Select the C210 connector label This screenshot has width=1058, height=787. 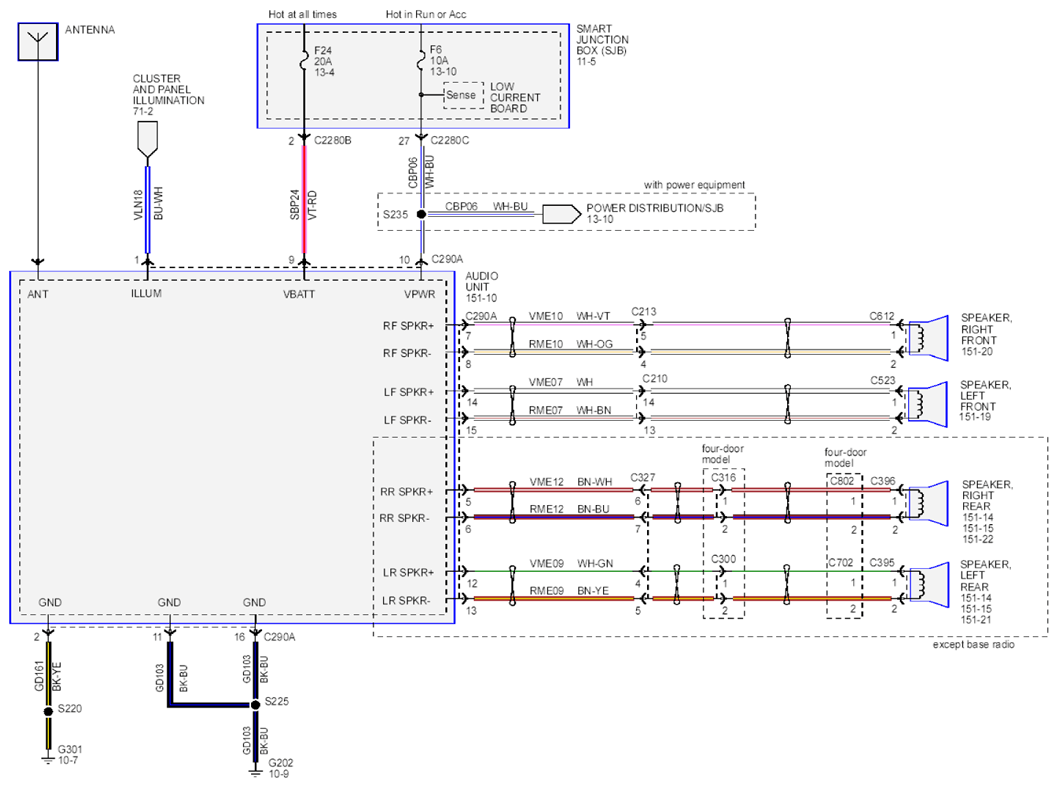[x=655, y=379]
